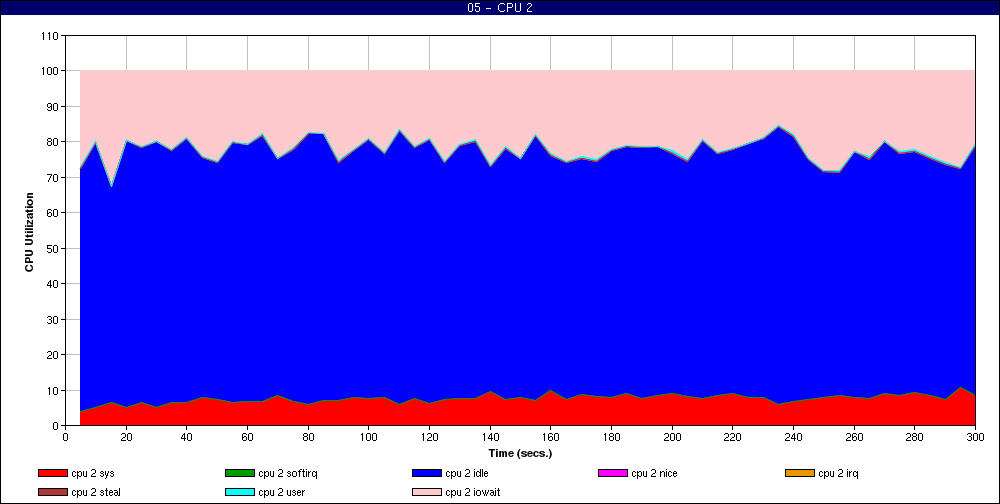Click the y-axis value 100

[49, 71]
